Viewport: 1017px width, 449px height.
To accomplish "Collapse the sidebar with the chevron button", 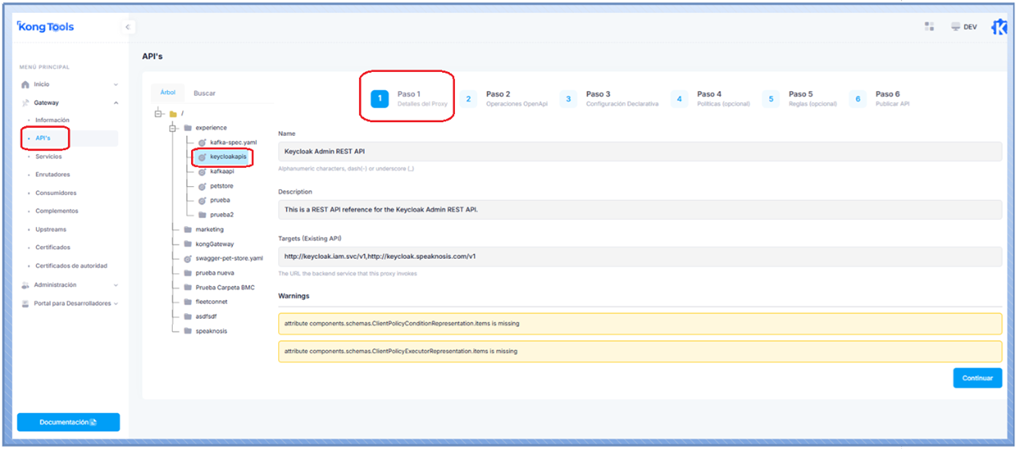I will (128, 27).
